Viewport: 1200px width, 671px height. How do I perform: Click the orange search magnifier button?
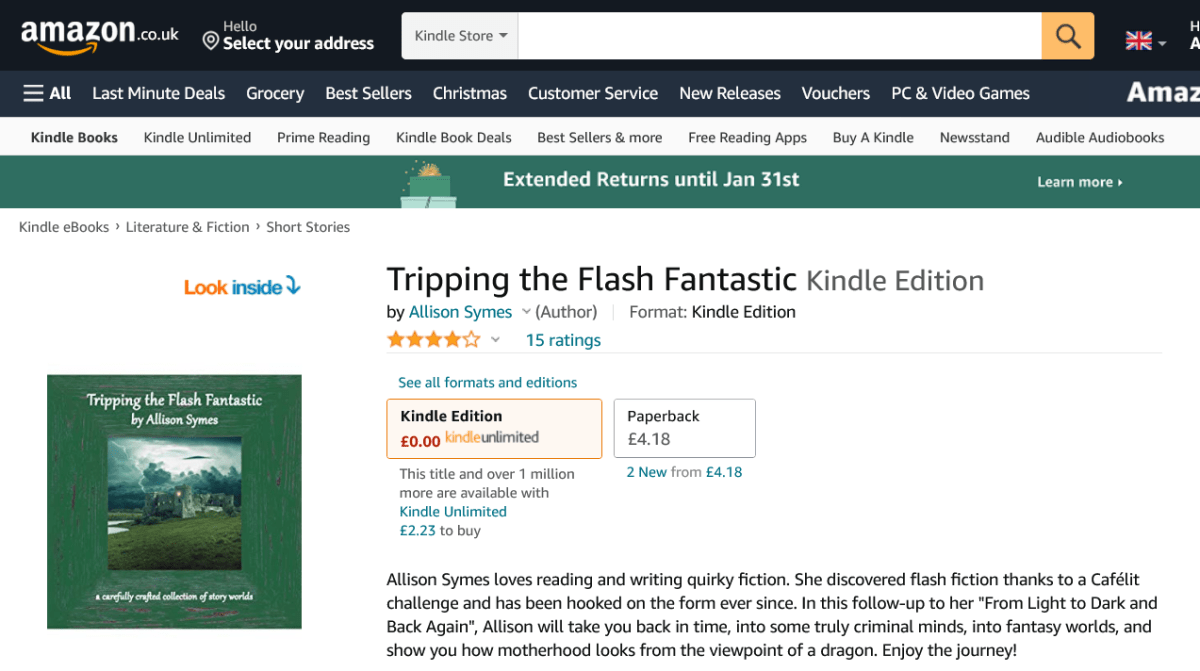1067,36
